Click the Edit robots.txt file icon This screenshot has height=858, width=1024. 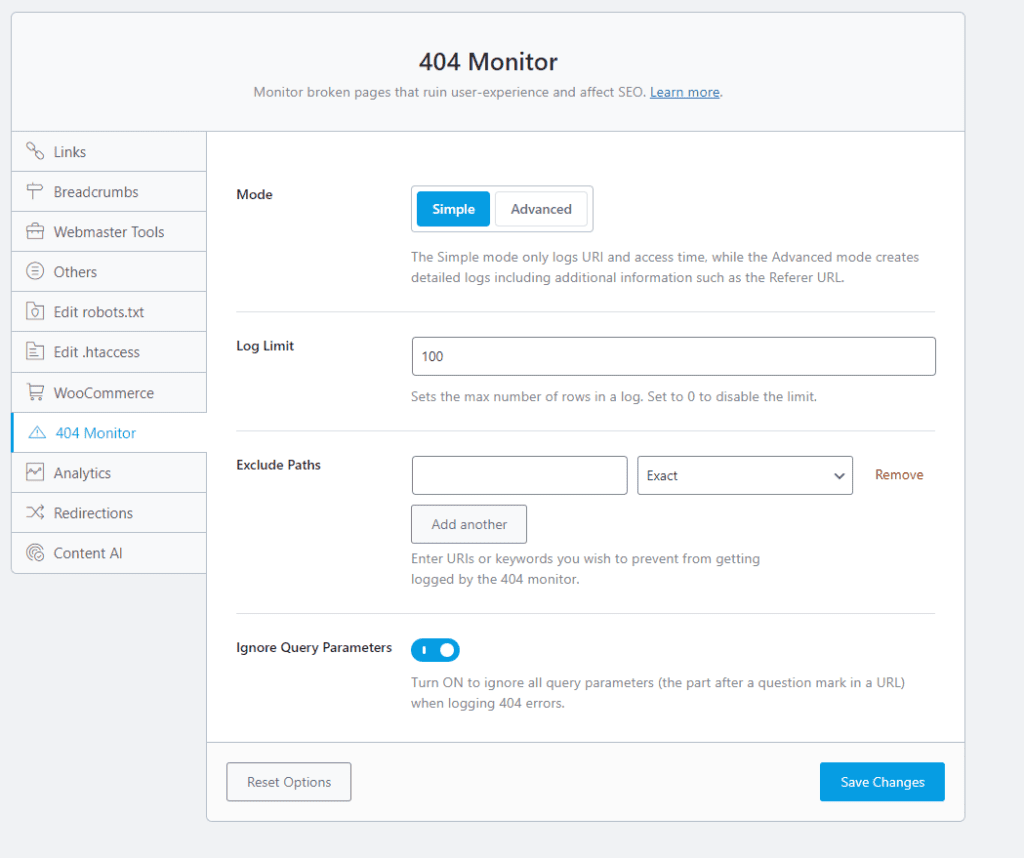35,311
